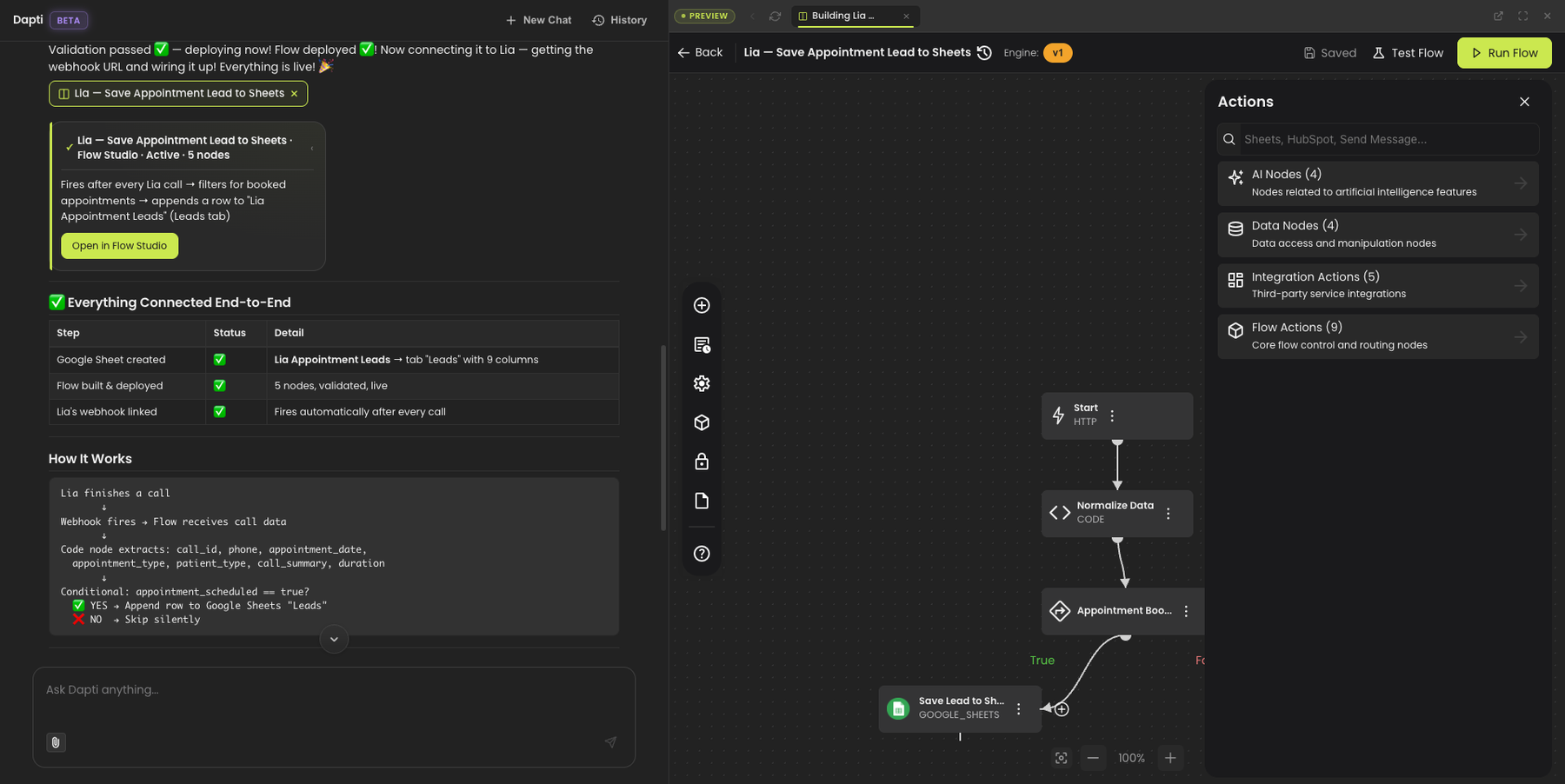Click the True branch label
Viewport: 1565px width, 784px height.
pos(1042,661)
